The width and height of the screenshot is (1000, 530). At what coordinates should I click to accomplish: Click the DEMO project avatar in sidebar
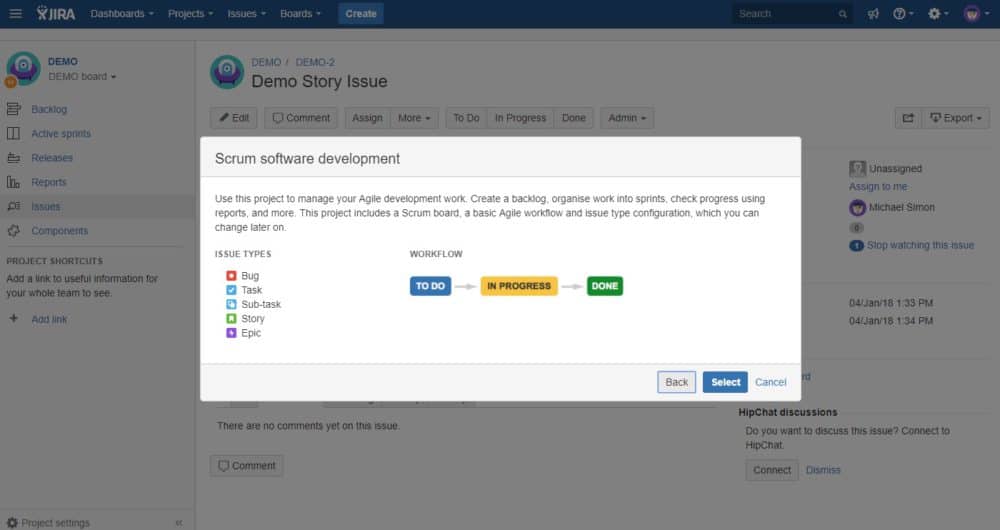24,68
